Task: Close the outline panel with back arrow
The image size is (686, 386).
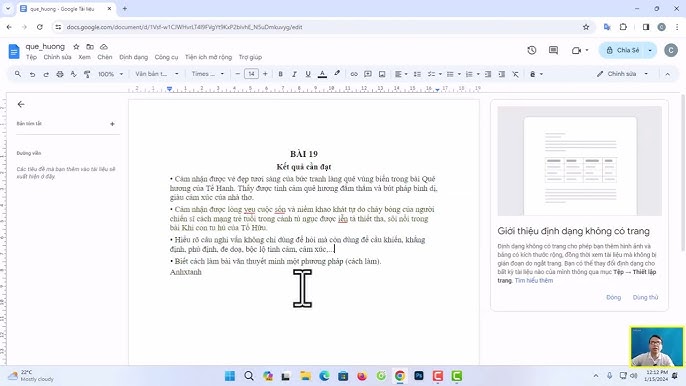Action: tap(21, 104)
